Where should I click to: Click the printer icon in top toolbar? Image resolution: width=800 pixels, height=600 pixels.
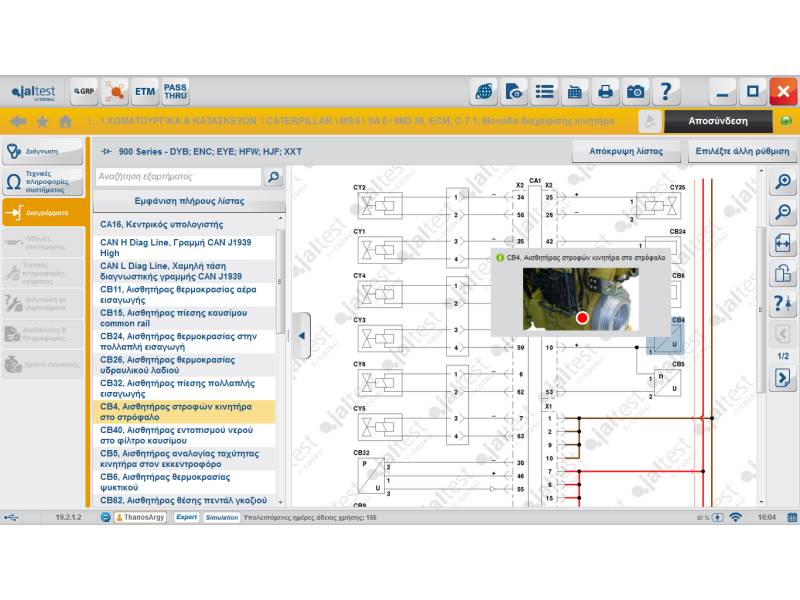coord(605,92)
